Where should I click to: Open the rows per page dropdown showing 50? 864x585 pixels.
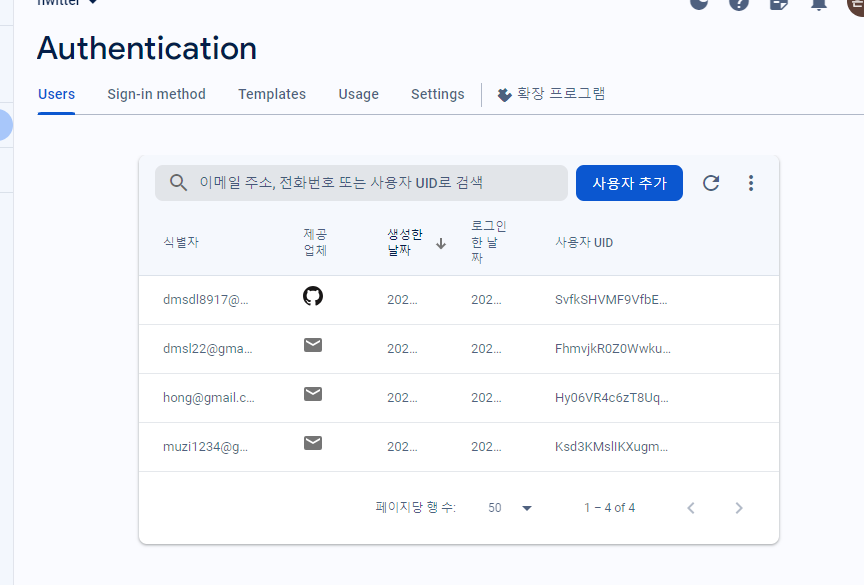[510, 508]
